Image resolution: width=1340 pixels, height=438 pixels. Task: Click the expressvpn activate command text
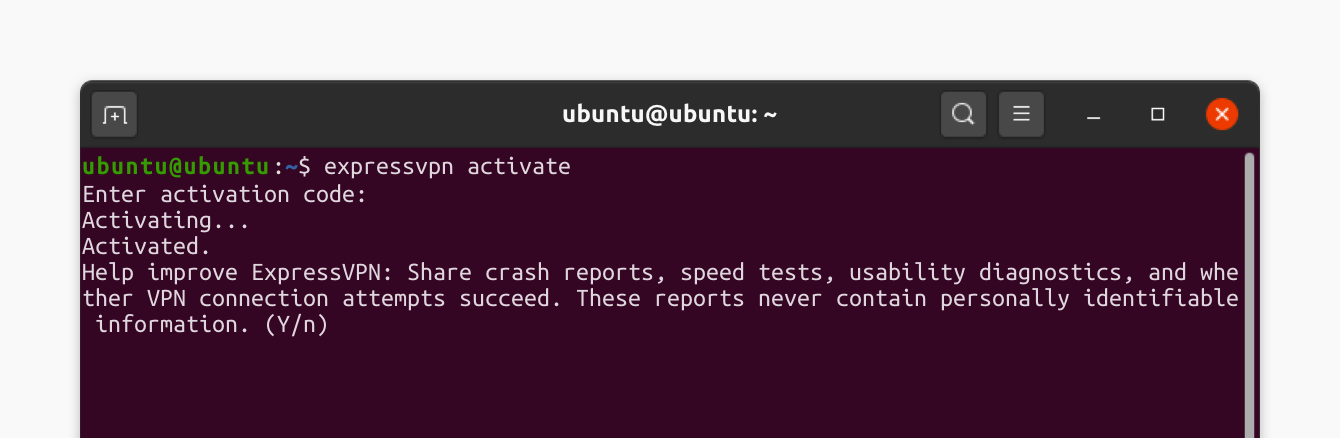pyautogui.click(x=447, y=166)
